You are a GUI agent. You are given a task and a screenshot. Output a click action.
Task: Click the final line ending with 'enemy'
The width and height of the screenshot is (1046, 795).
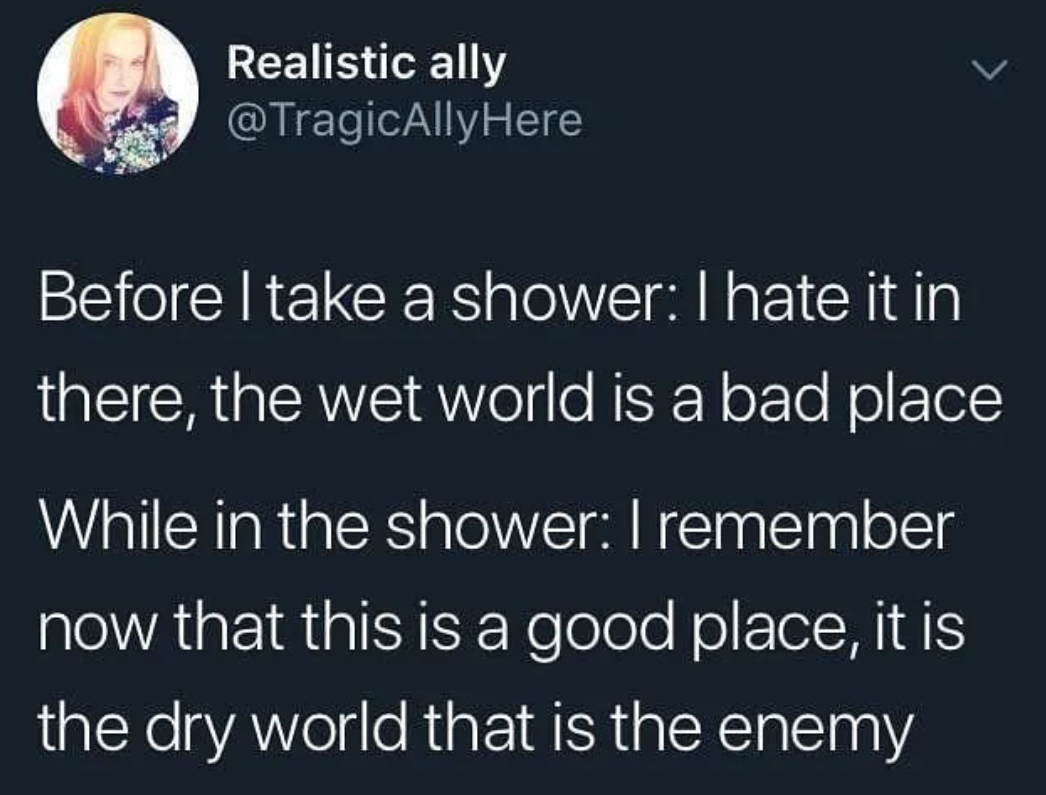click(x=476, y=730)
